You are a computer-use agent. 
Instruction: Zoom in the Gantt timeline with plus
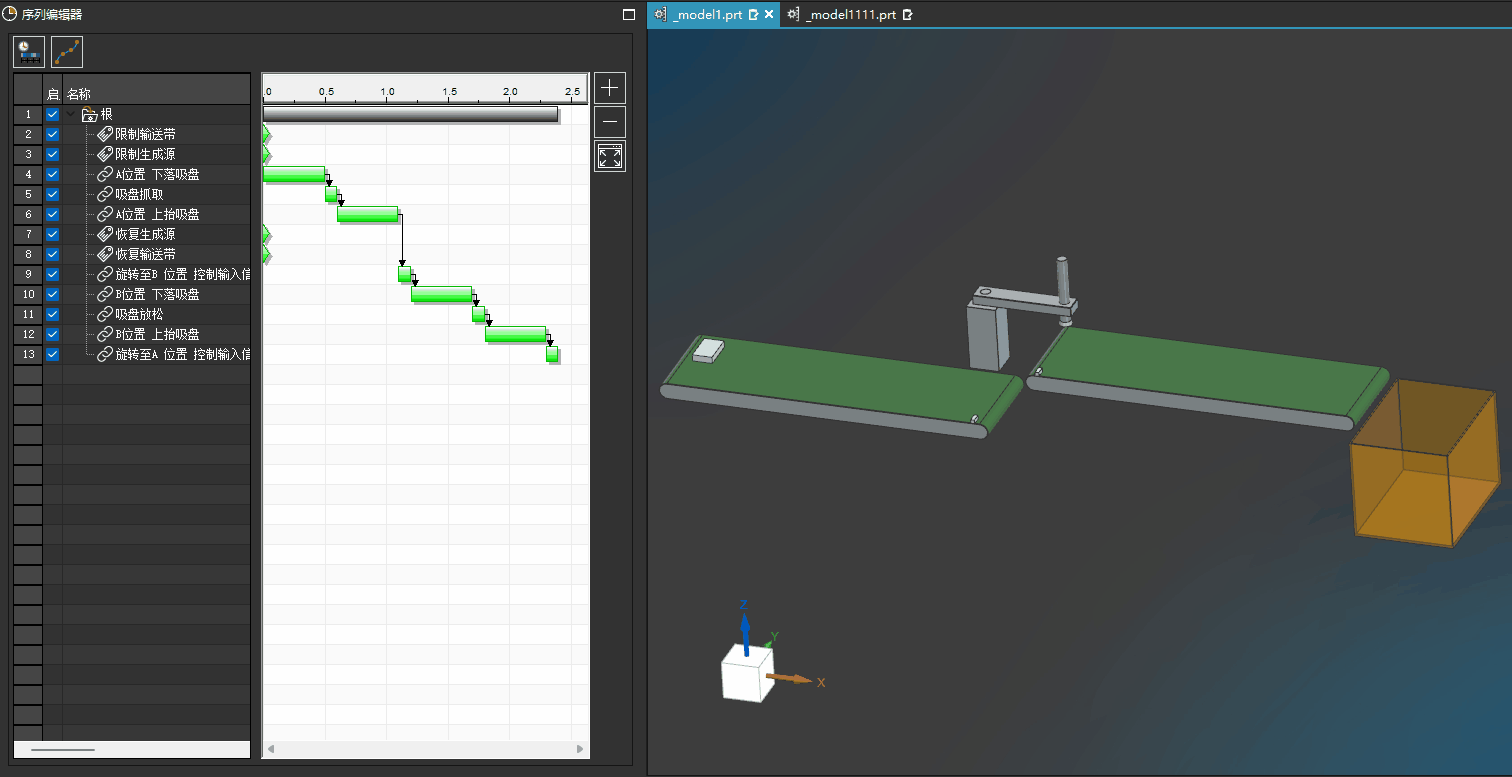[610, 88]
